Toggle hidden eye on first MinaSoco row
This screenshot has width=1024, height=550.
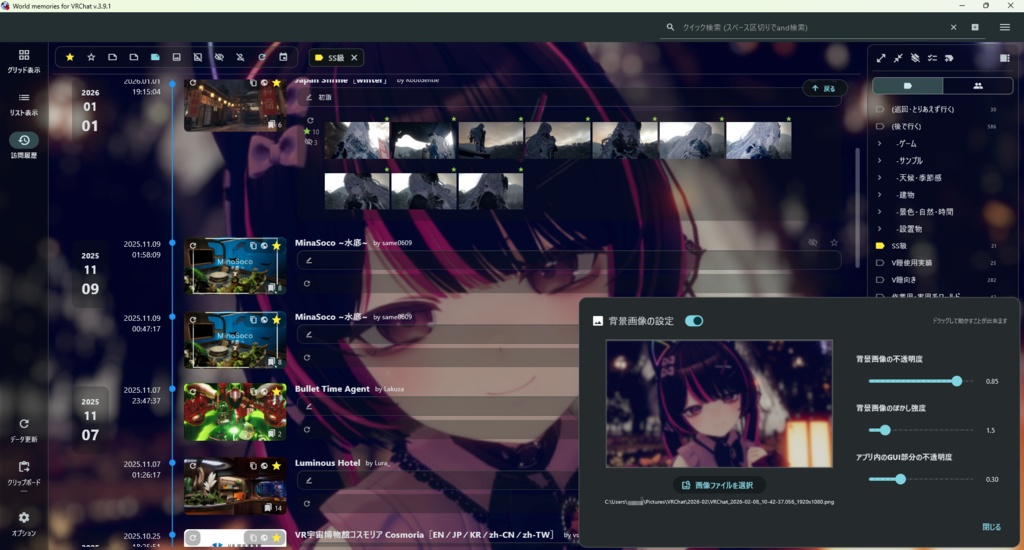[x=812, y=242]
